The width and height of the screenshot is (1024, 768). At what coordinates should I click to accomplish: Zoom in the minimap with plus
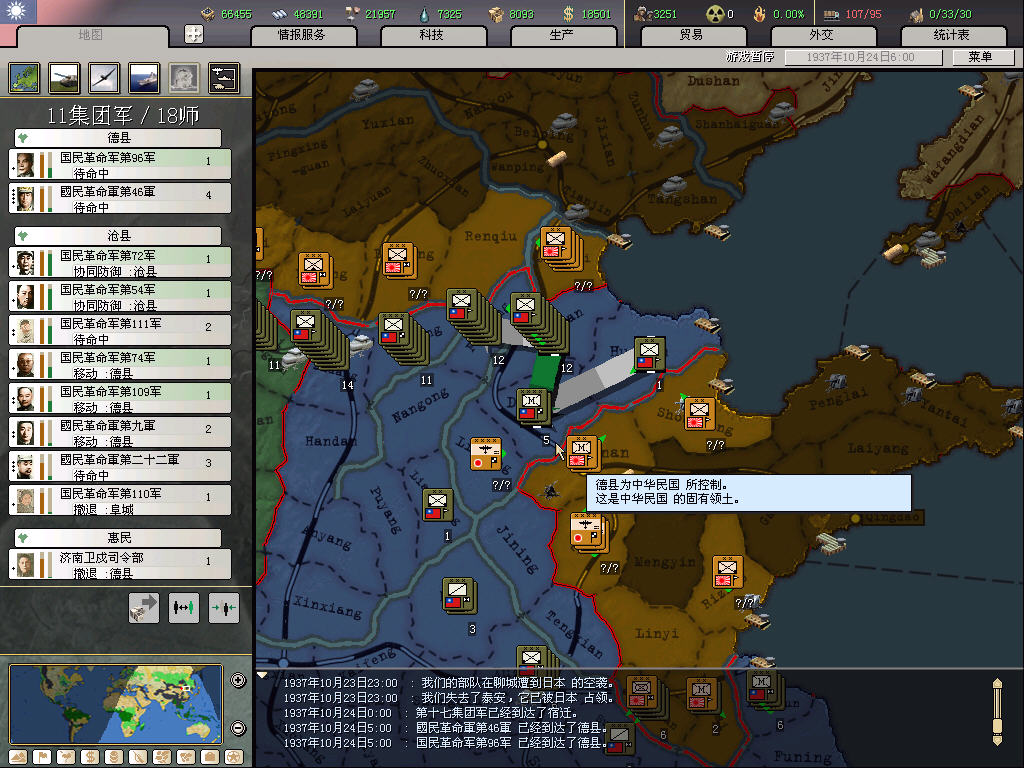(238, 681)
